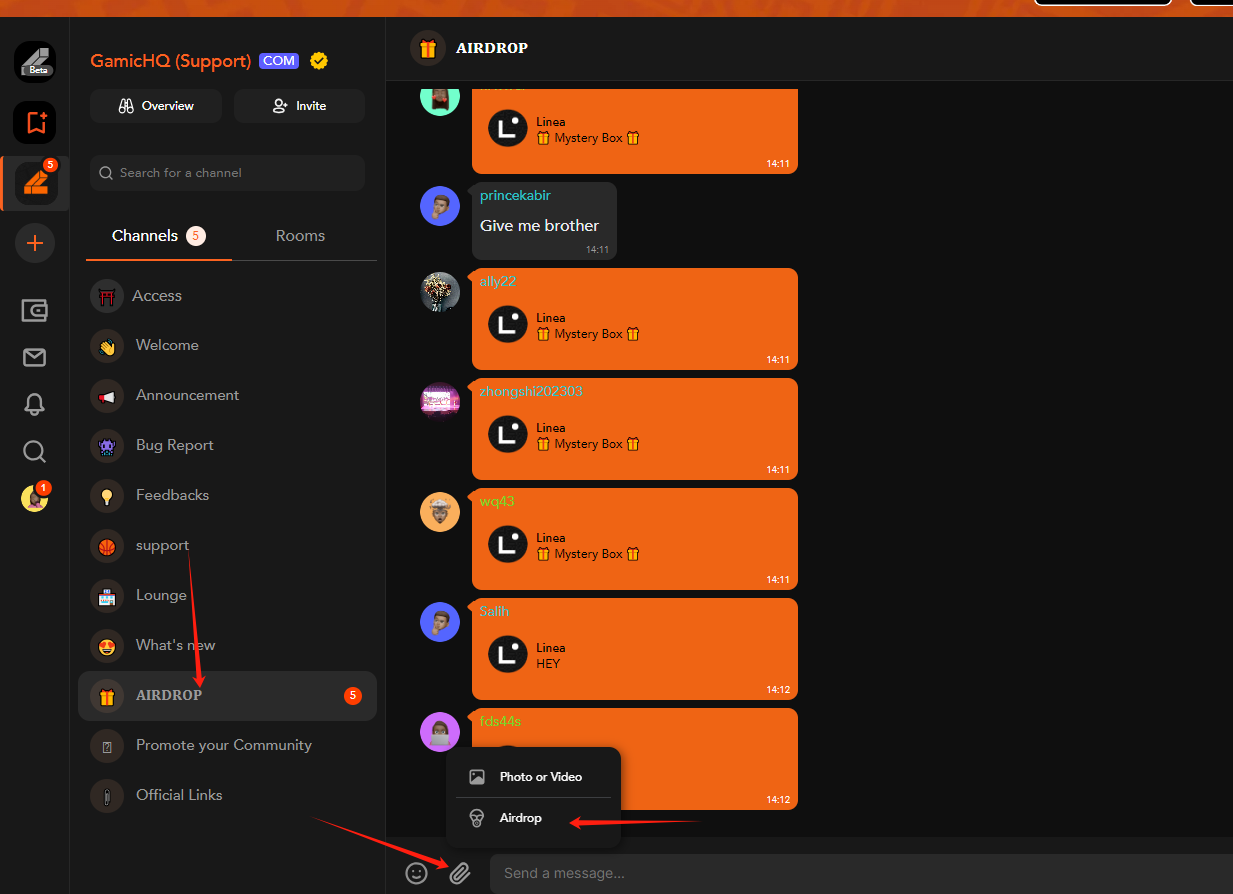Open the support channel
The width and height of the screenshot is (1233, 894).
pyautogui.click(x=227, y=545)
